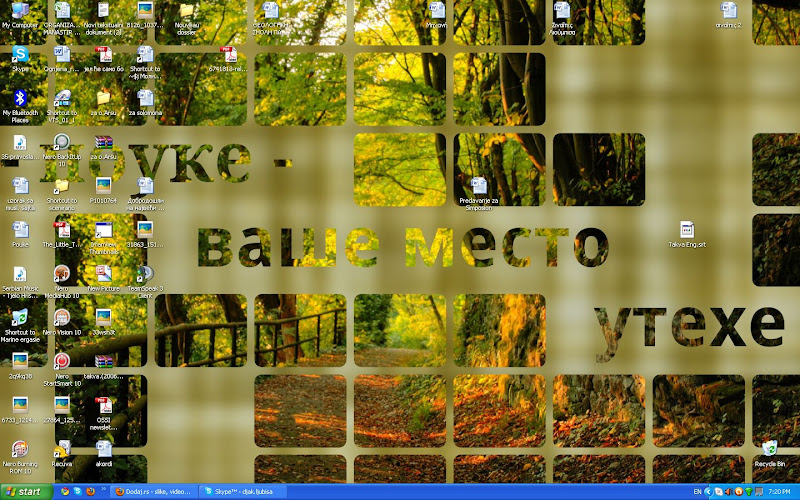
Task: Select the Skype desktop shortcut
Action: [20, 59]
